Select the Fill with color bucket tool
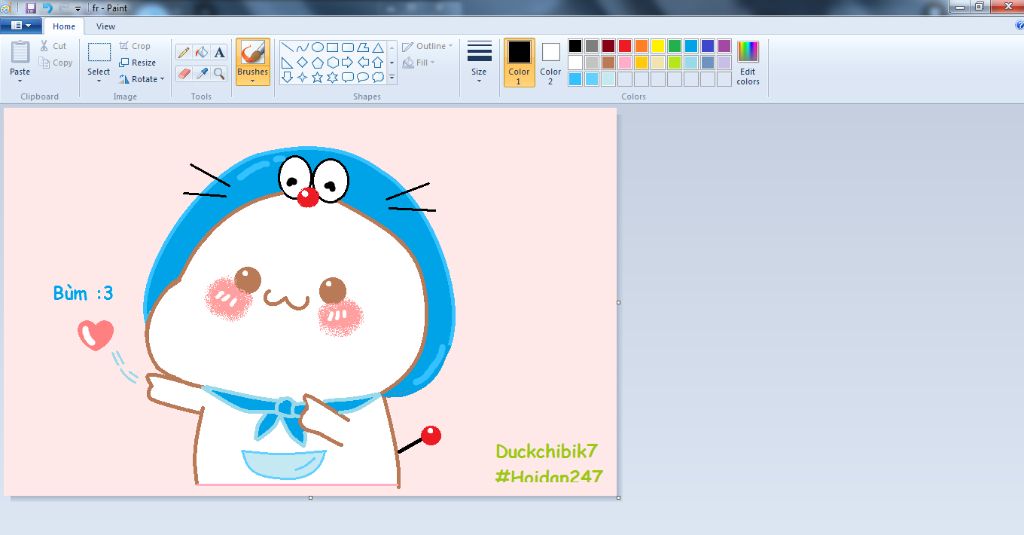The width and height of the screenshot is (1024, 535). pos(202,52)
